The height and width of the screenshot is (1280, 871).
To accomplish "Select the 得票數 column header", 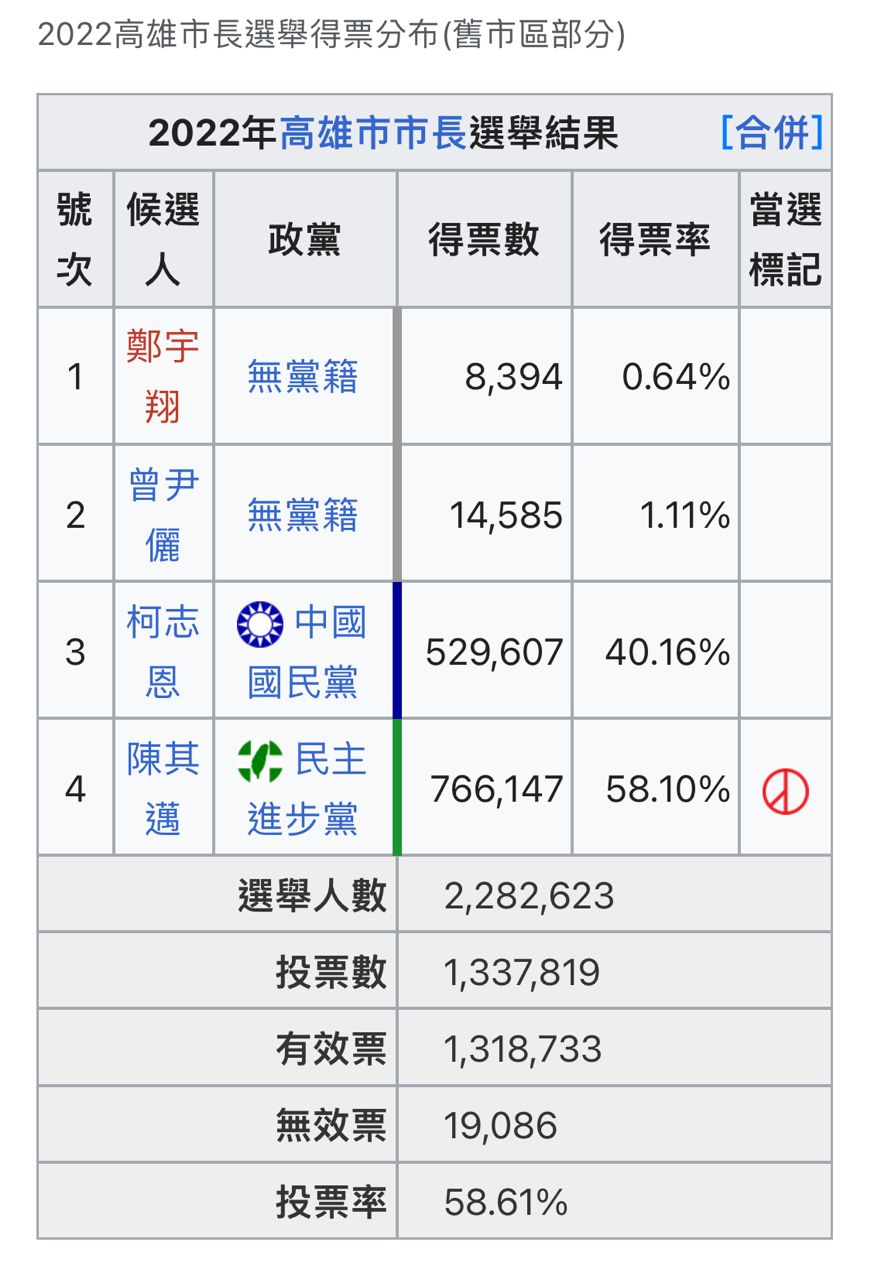I will point(483,240).
